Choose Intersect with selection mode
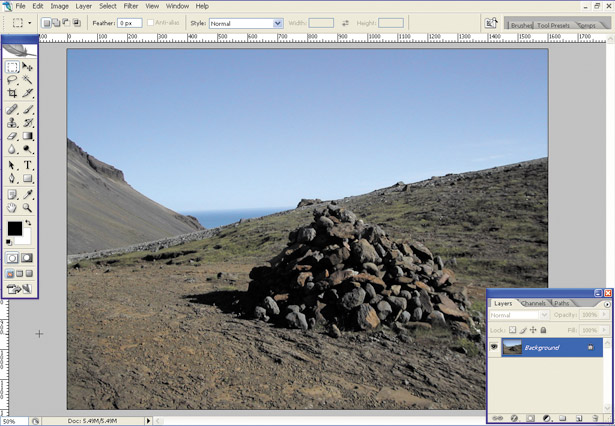Screen dimensions: 615x426 coord(77,23)
